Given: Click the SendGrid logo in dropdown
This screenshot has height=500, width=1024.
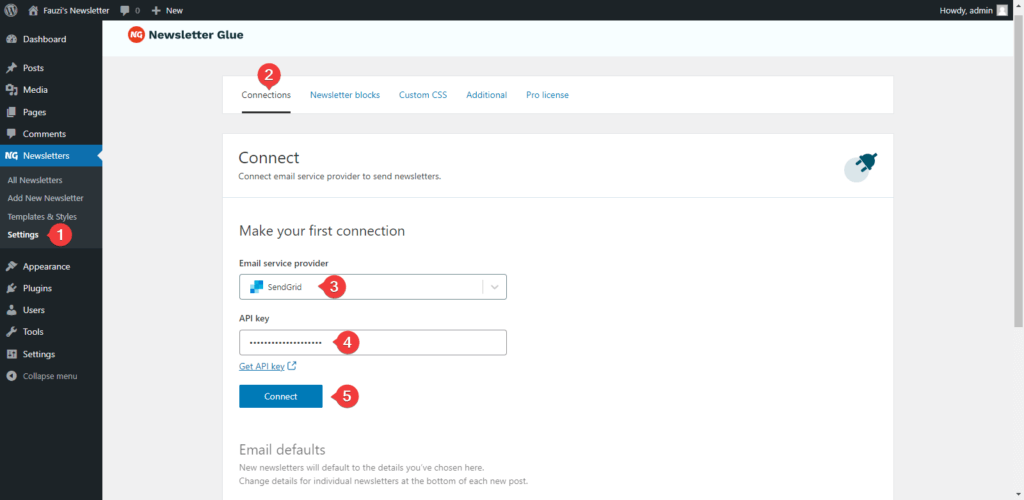Looking at the screenshot, I should click(256, 287).
